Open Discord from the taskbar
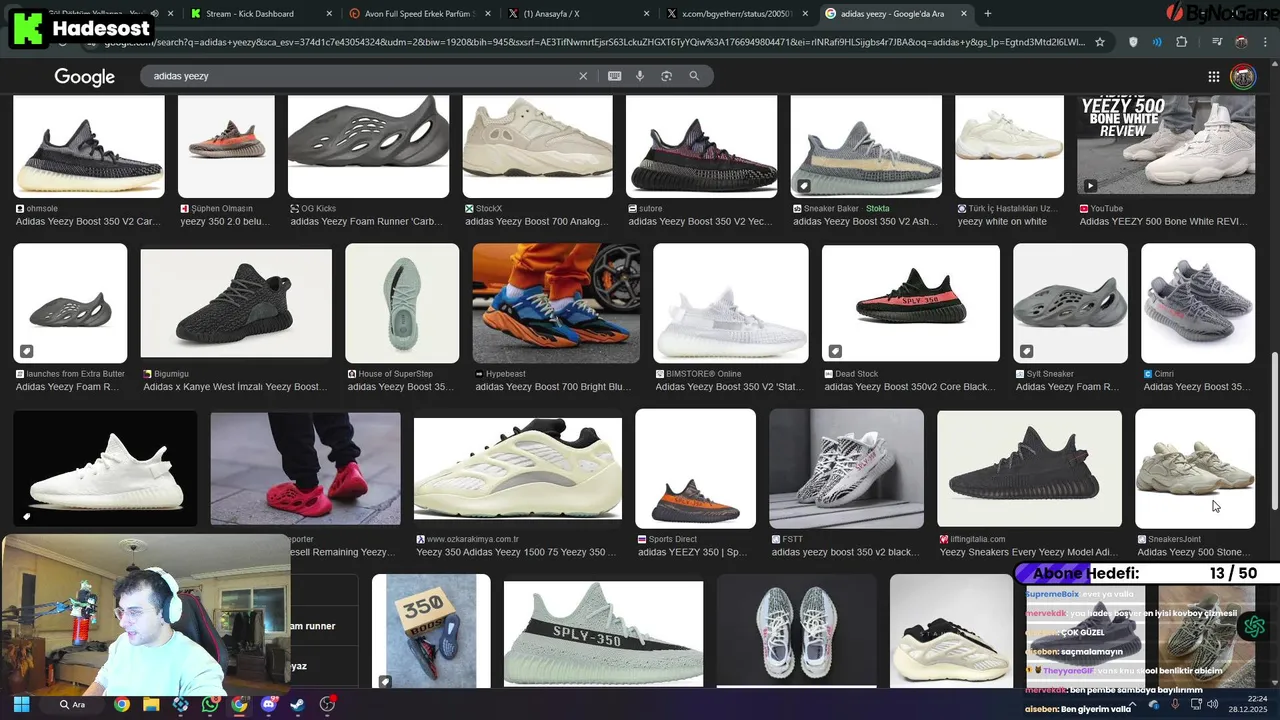Screen dimensions: 1280x720 point(268,704)
